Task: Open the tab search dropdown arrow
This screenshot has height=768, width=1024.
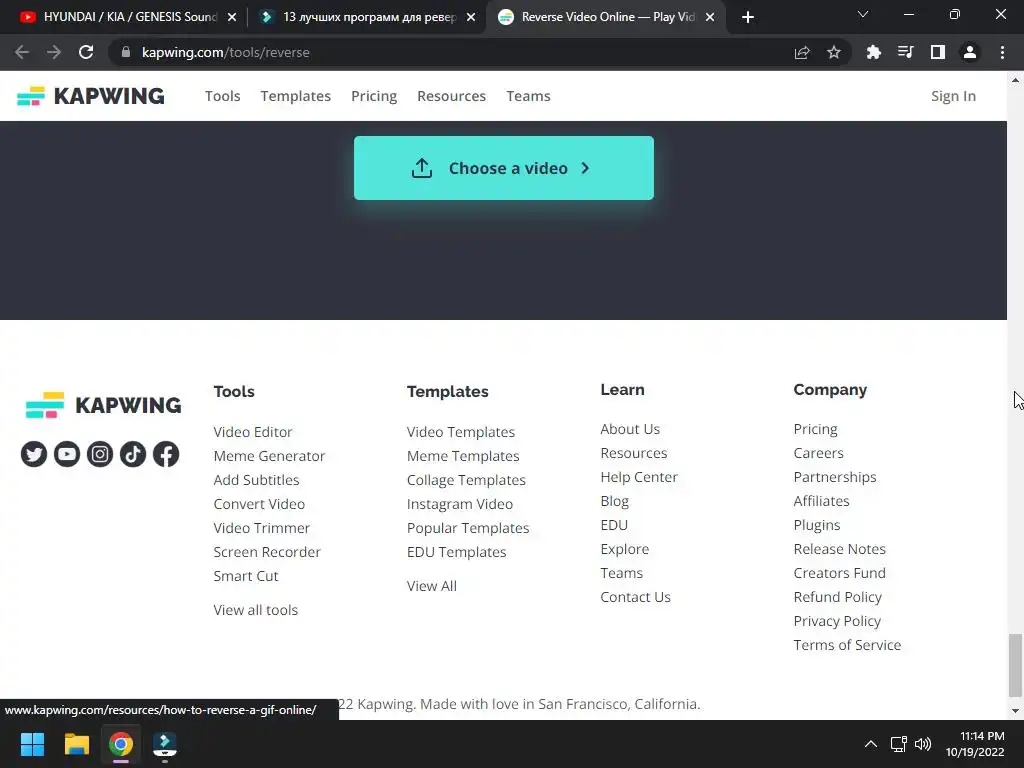Action: pyautogui.click(x=863, y=14)
